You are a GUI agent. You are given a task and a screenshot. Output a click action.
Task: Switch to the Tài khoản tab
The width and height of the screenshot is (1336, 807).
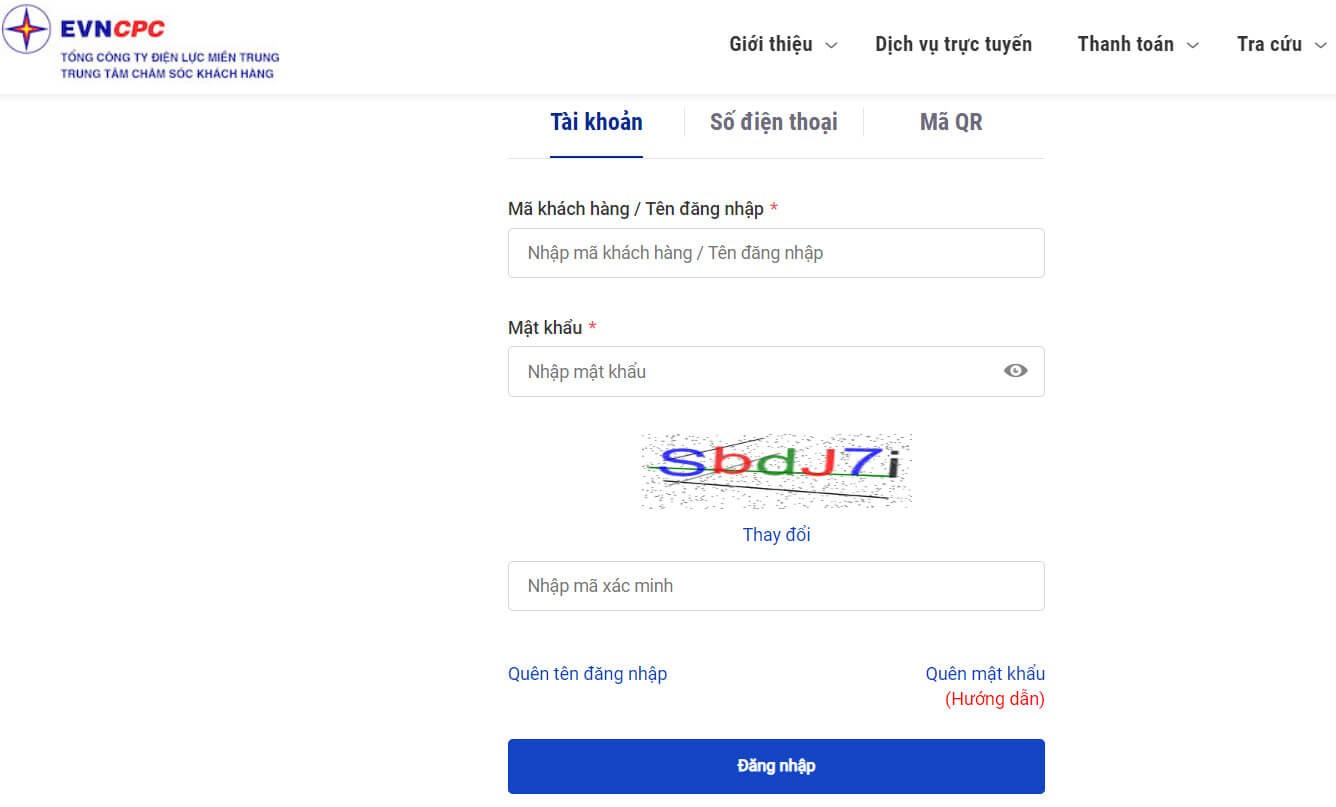tap(596, 122)
